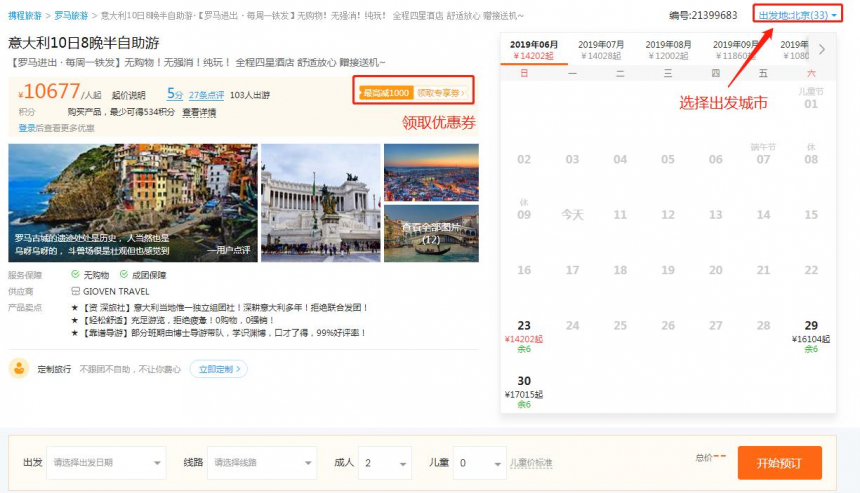Click the 轻松舒适 selling point line
This screenshot has height=493, width=860.
[173, 320]
